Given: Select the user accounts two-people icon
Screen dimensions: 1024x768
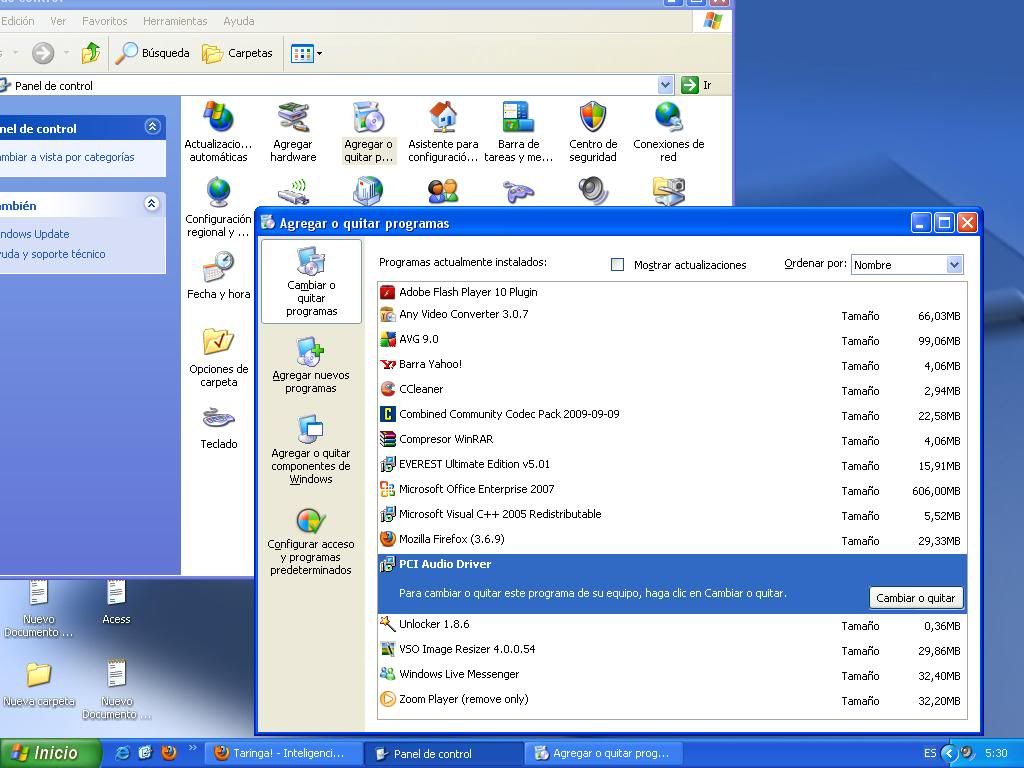Looking at the screenshot, I should [x=443, y=191].
